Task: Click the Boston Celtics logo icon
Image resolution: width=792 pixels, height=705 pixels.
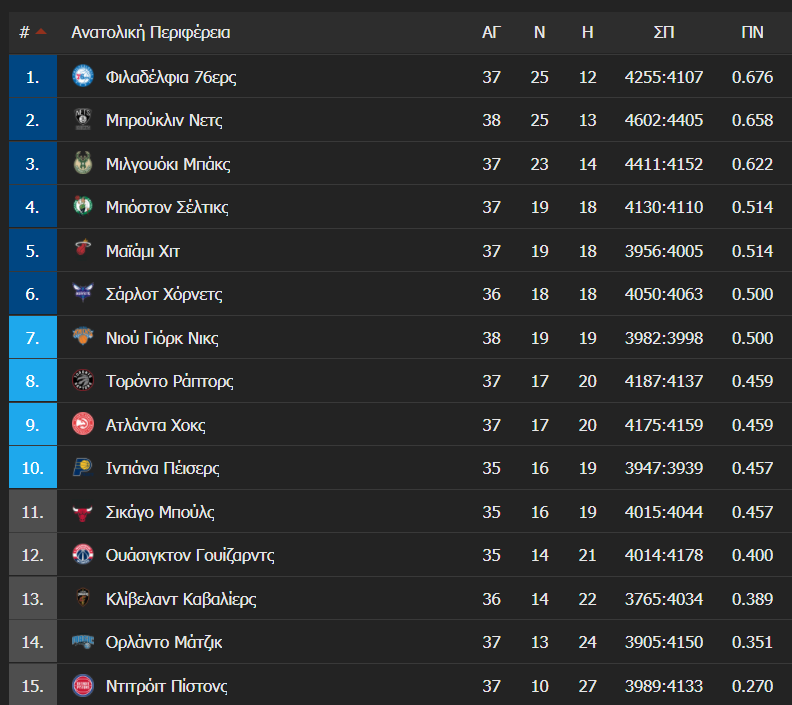Action: 82,206
